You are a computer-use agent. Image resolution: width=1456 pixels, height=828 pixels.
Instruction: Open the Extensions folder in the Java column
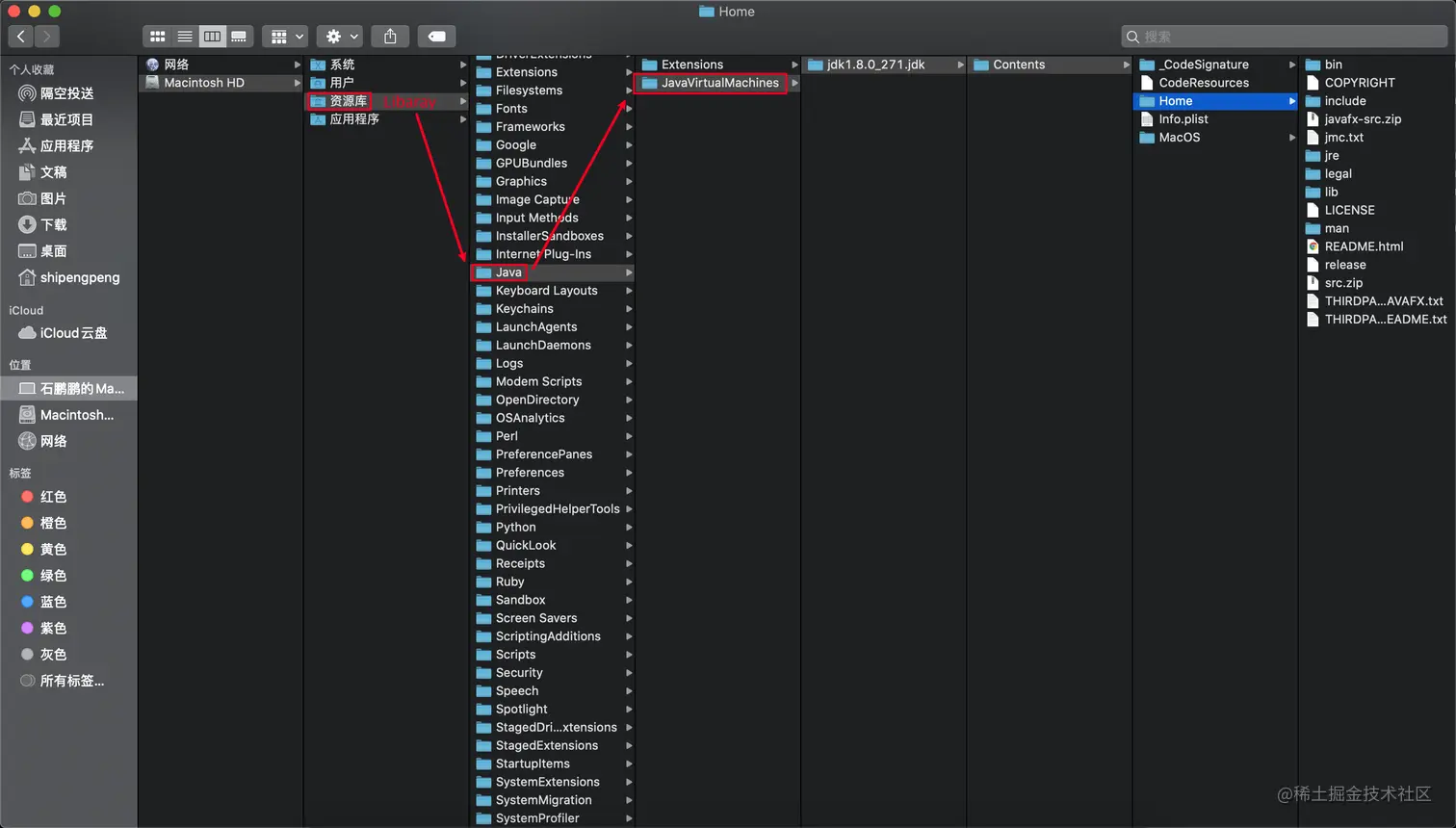[719, 65]
